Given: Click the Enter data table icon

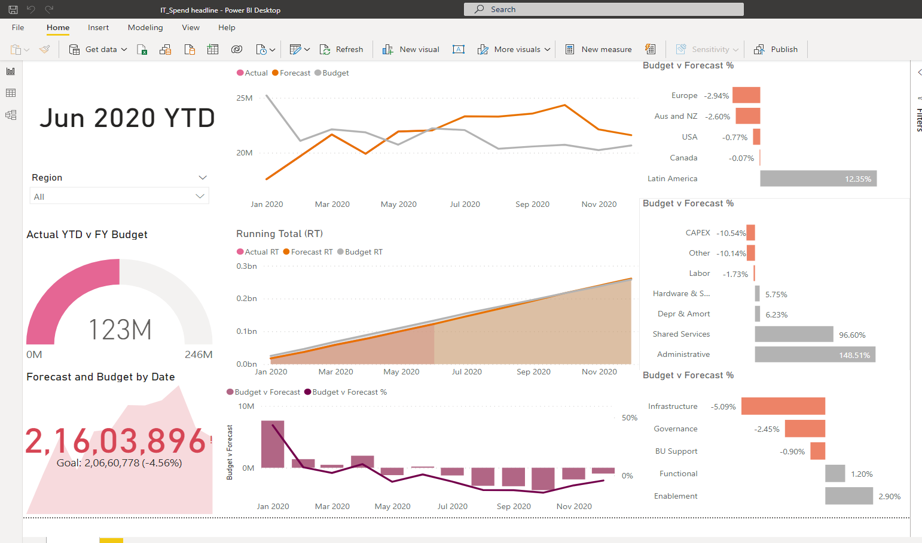Looking at the screenshot, I should [213, 49].
